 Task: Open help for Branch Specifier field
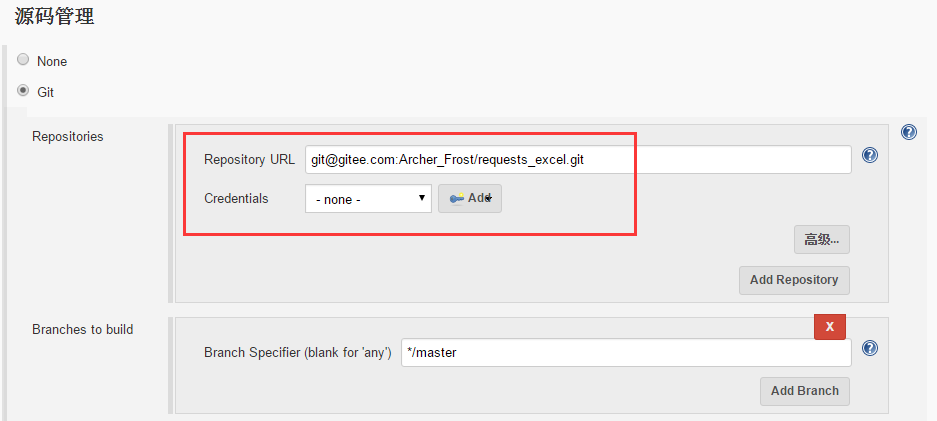(x=869, y=348)
